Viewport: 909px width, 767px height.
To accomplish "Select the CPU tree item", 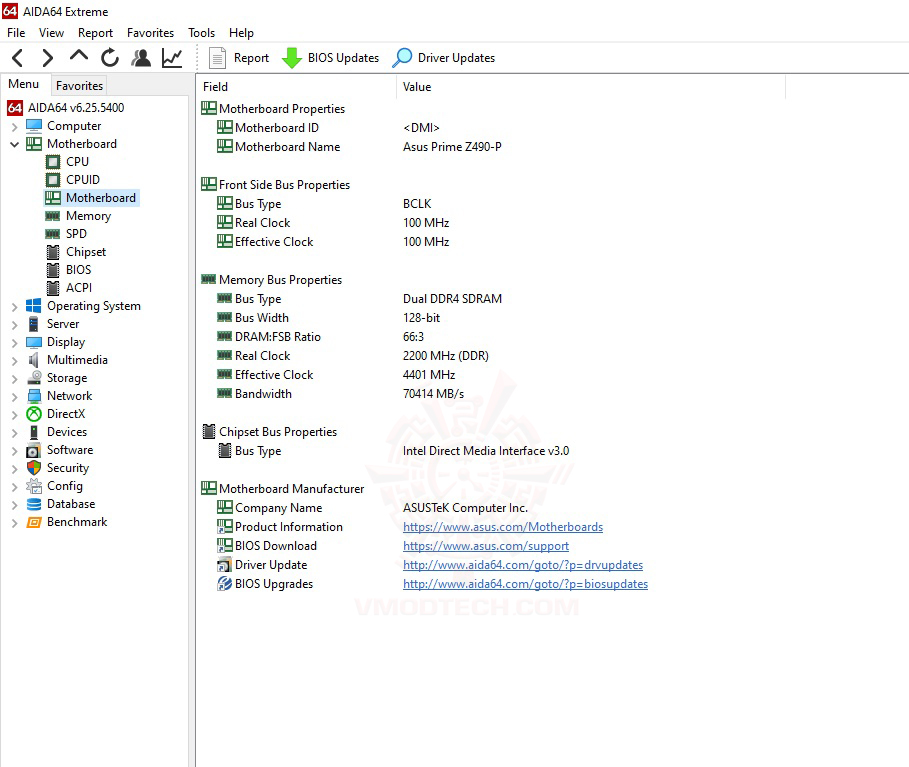I will [68, 162].
